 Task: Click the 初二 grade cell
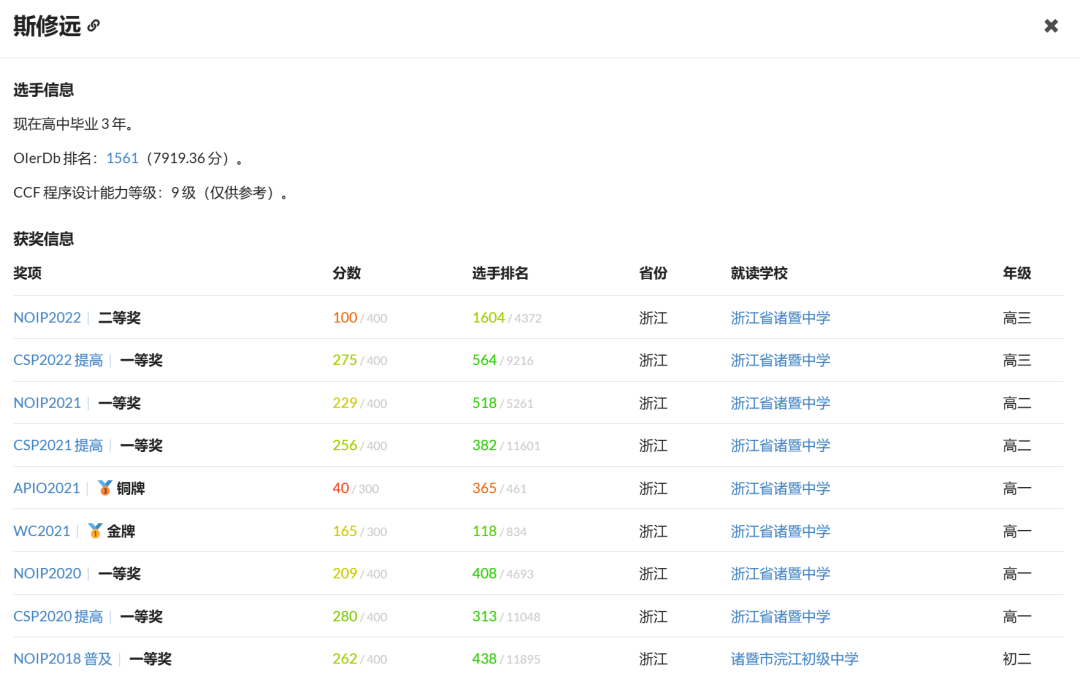point(1017,659)
